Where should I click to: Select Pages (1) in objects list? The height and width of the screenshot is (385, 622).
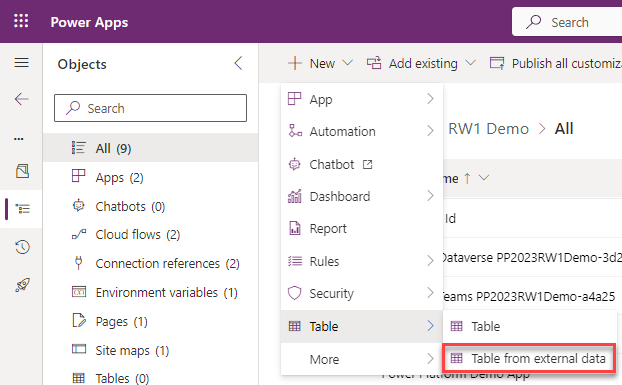click(x=151, y=322)
